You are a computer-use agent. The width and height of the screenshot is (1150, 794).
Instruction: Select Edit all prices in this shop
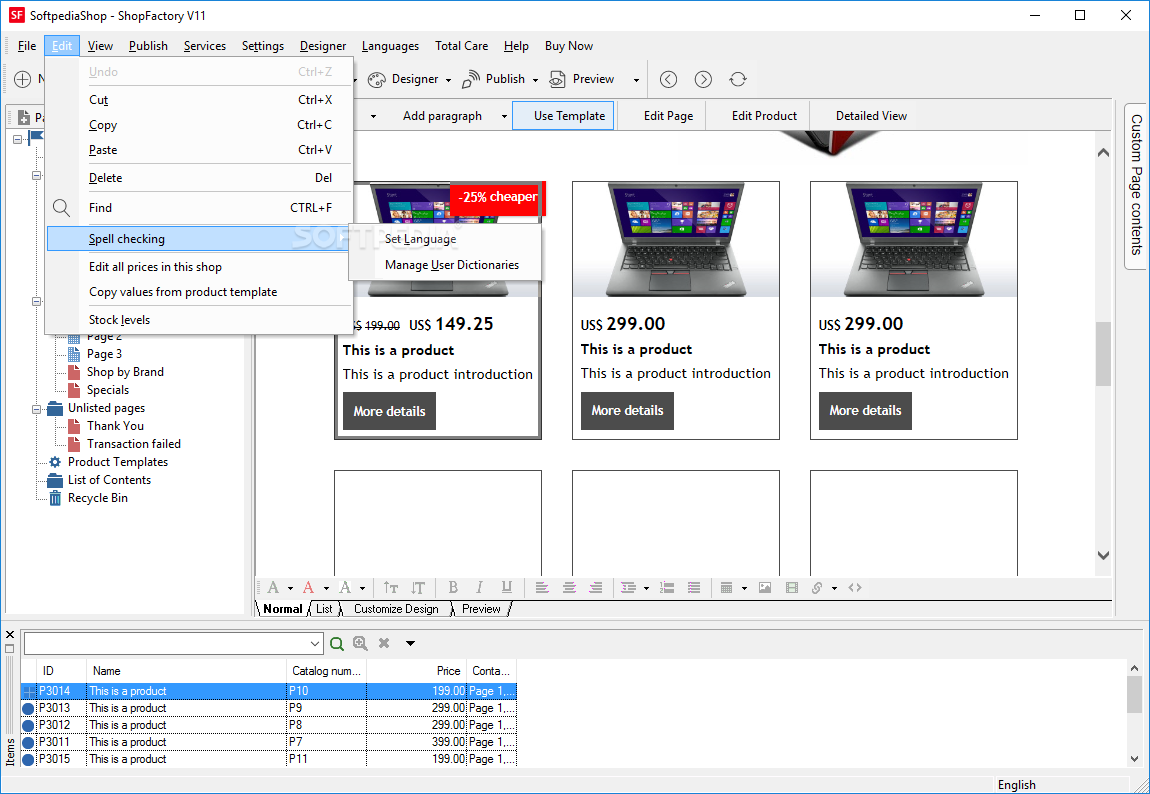click(199, 267)
